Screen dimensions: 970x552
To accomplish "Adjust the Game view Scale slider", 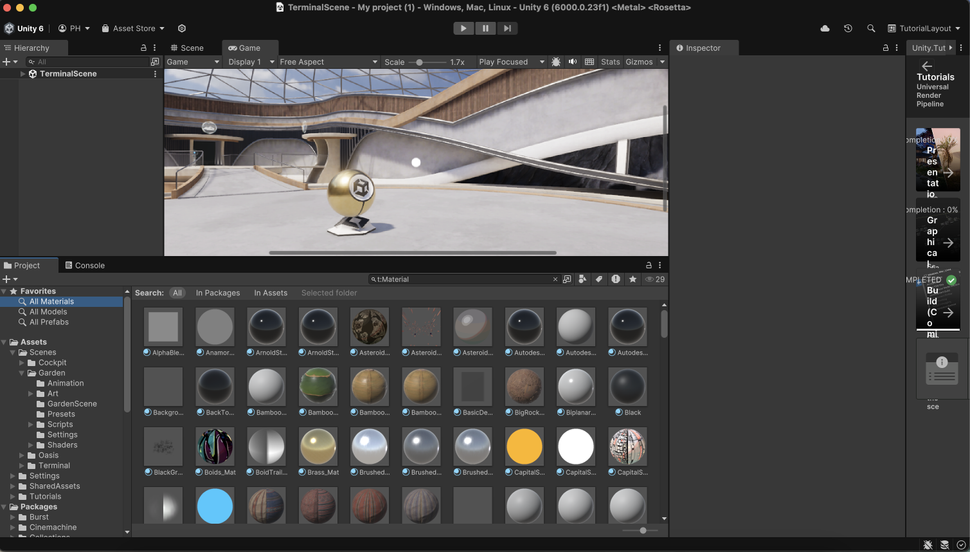I will [420, 62].
